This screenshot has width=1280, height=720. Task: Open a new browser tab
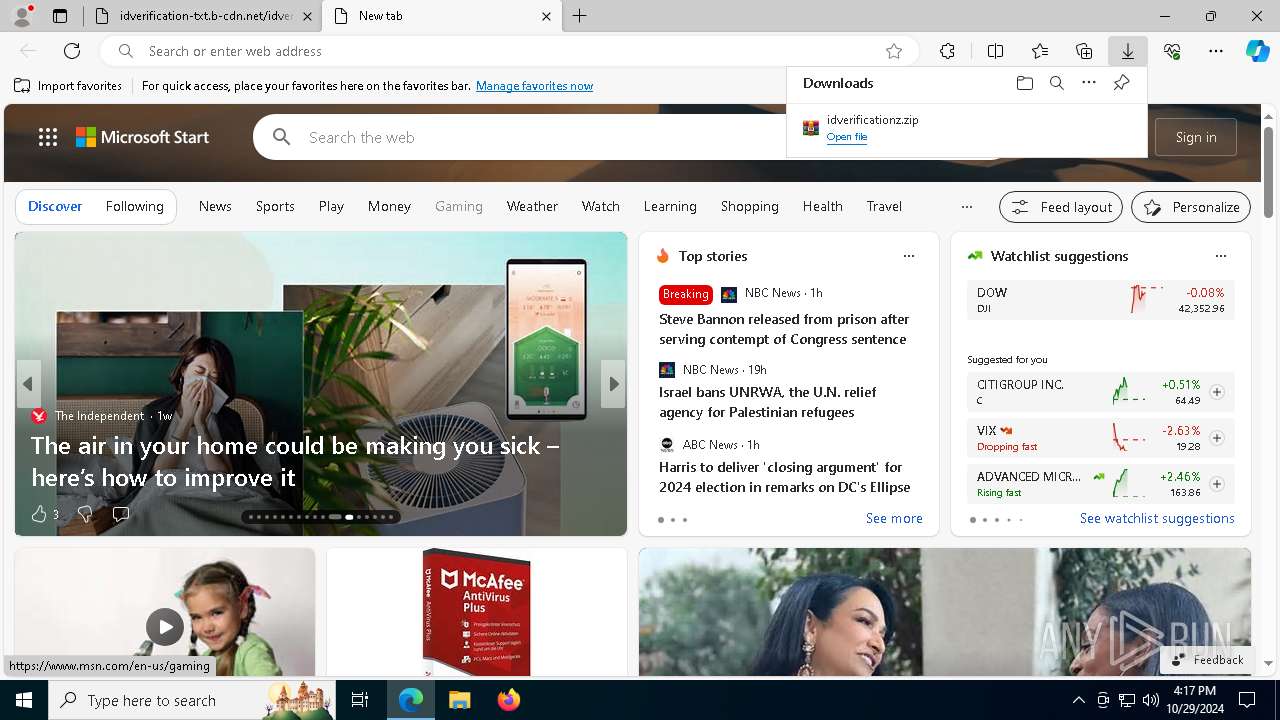pos(580,16)
